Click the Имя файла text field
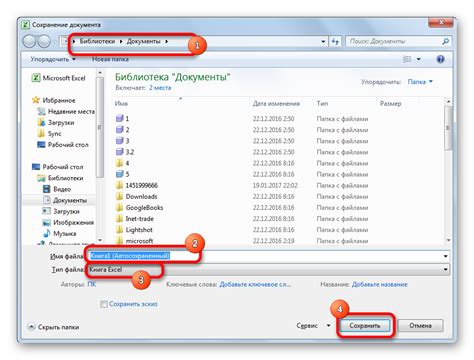Screen dimensions: 474x360 point(268,256)
